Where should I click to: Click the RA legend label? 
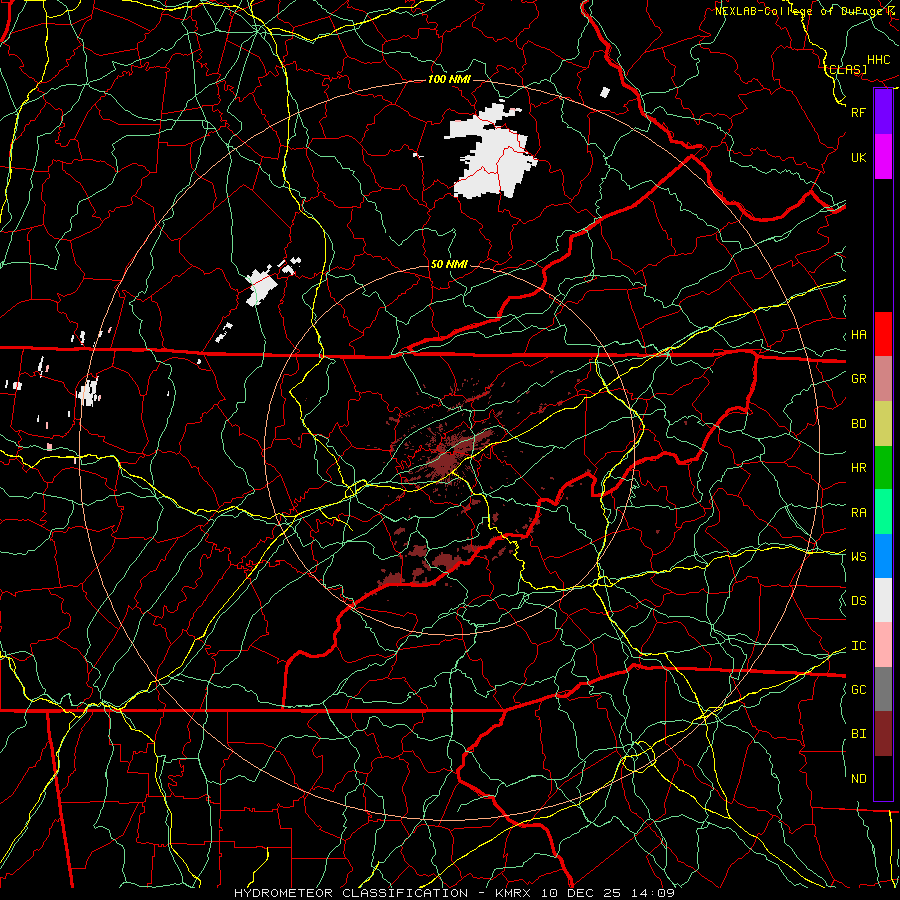tap(858, 513)
